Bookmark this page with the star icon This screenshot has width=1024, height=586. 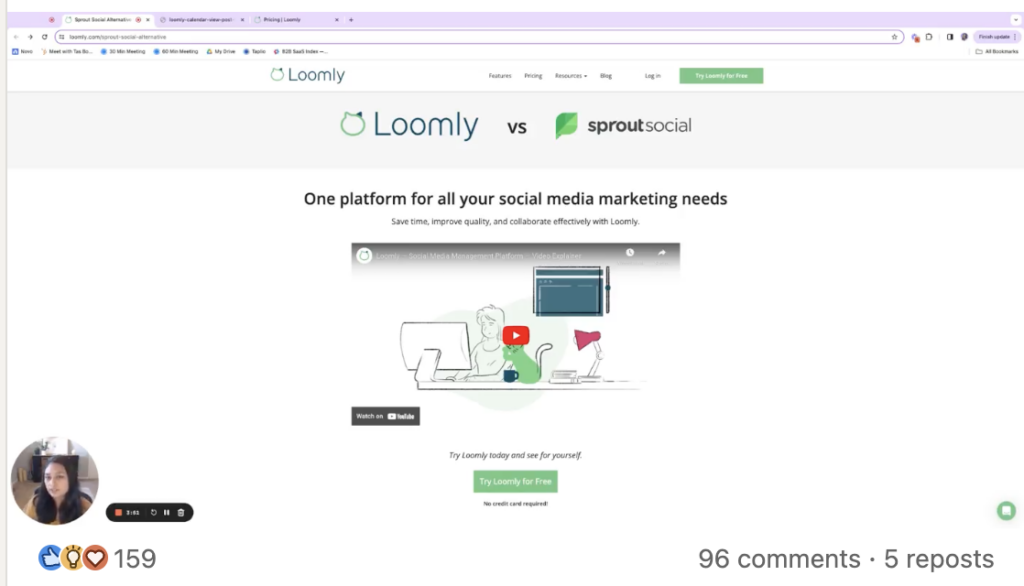[x=895, y=37]
